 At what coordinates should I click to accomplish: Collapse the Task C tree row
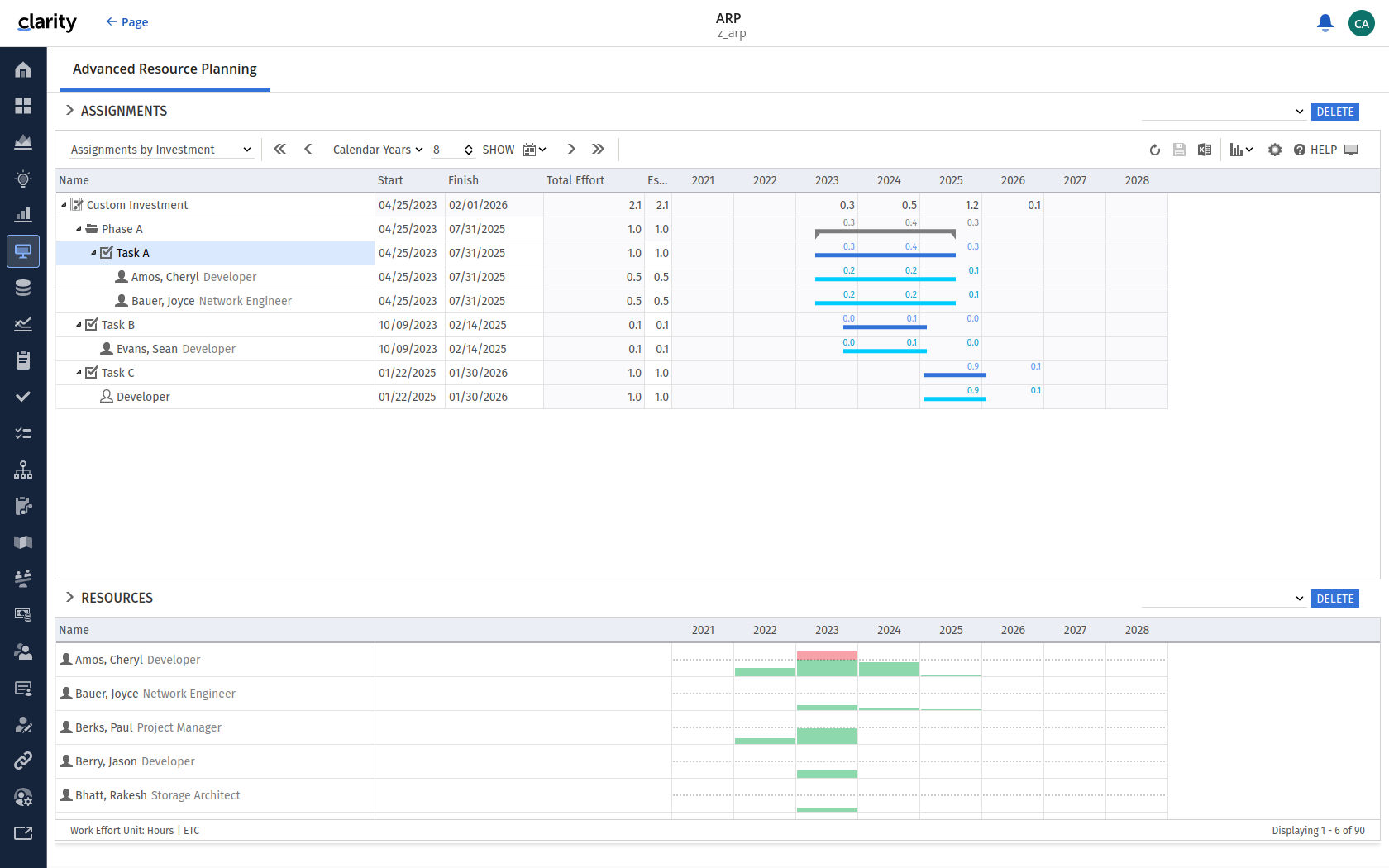point(79,373)
